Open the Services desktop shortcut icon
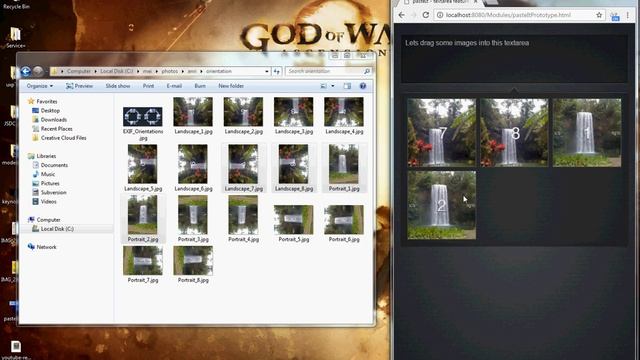This screenshot has width=640, height=360. tap(16, 38)
